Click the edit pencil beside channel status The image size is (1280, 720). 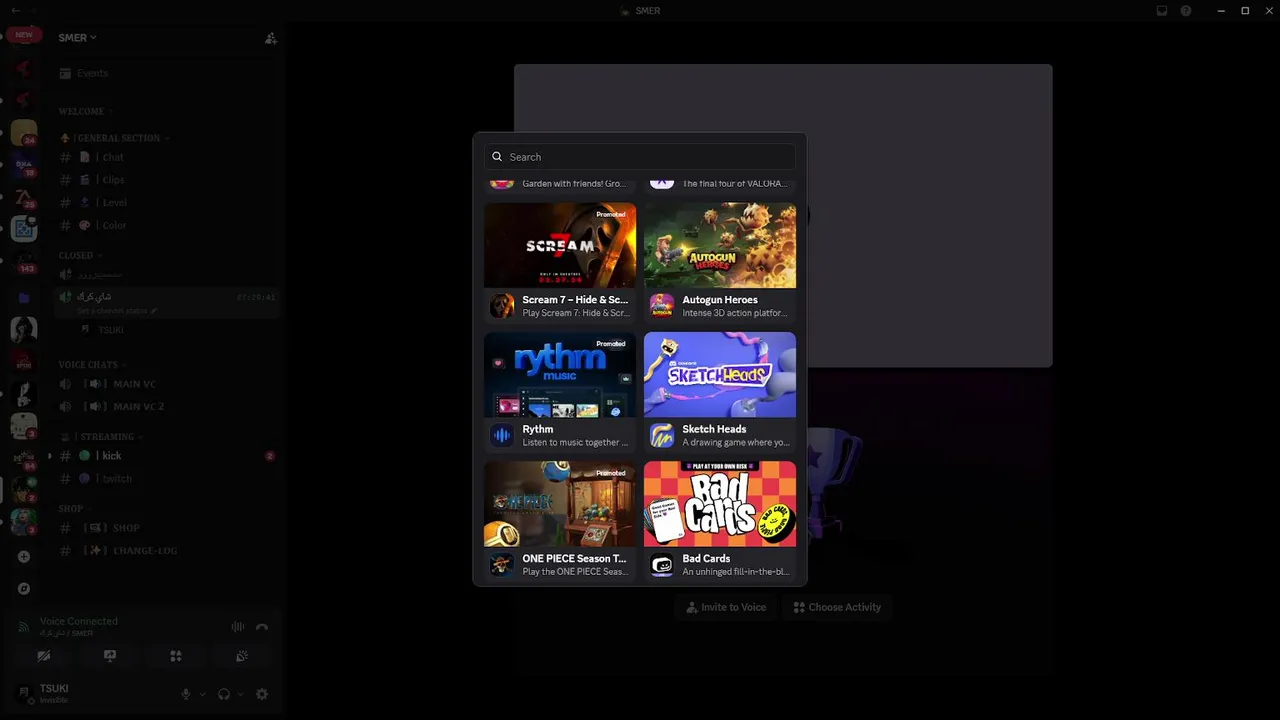click(154, 311)
